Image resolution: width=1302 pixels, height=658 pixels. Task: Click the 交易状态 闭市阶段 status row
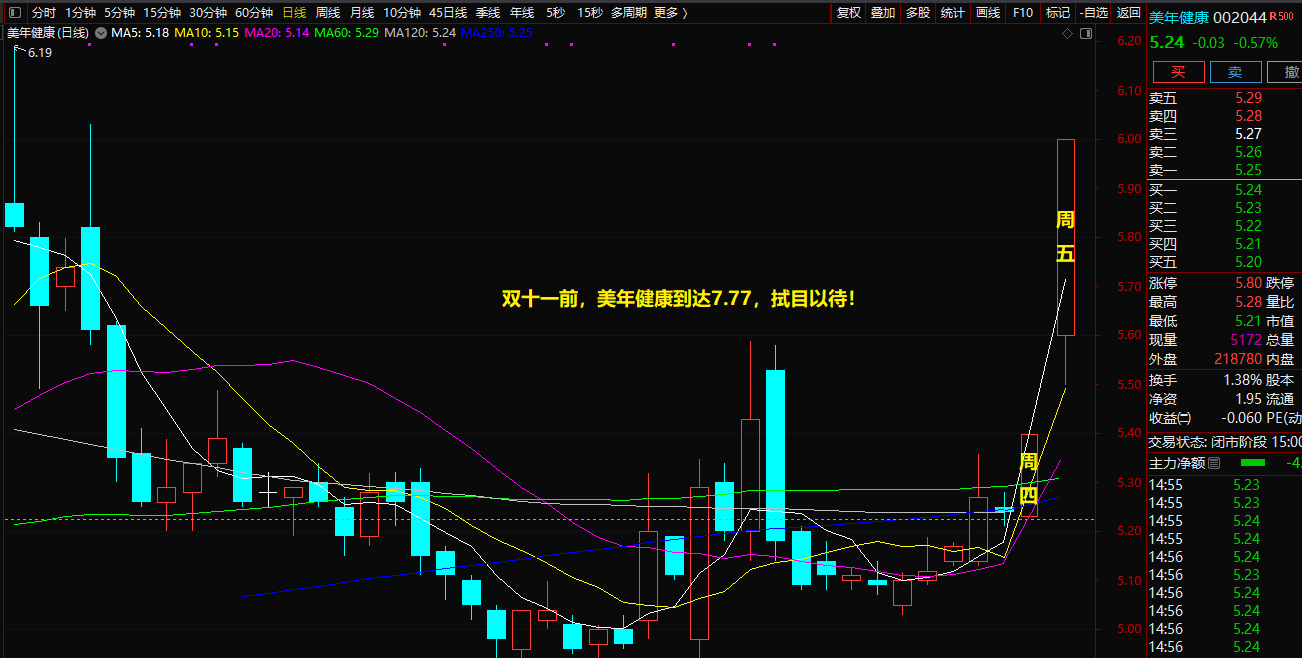pos(1225,441)
